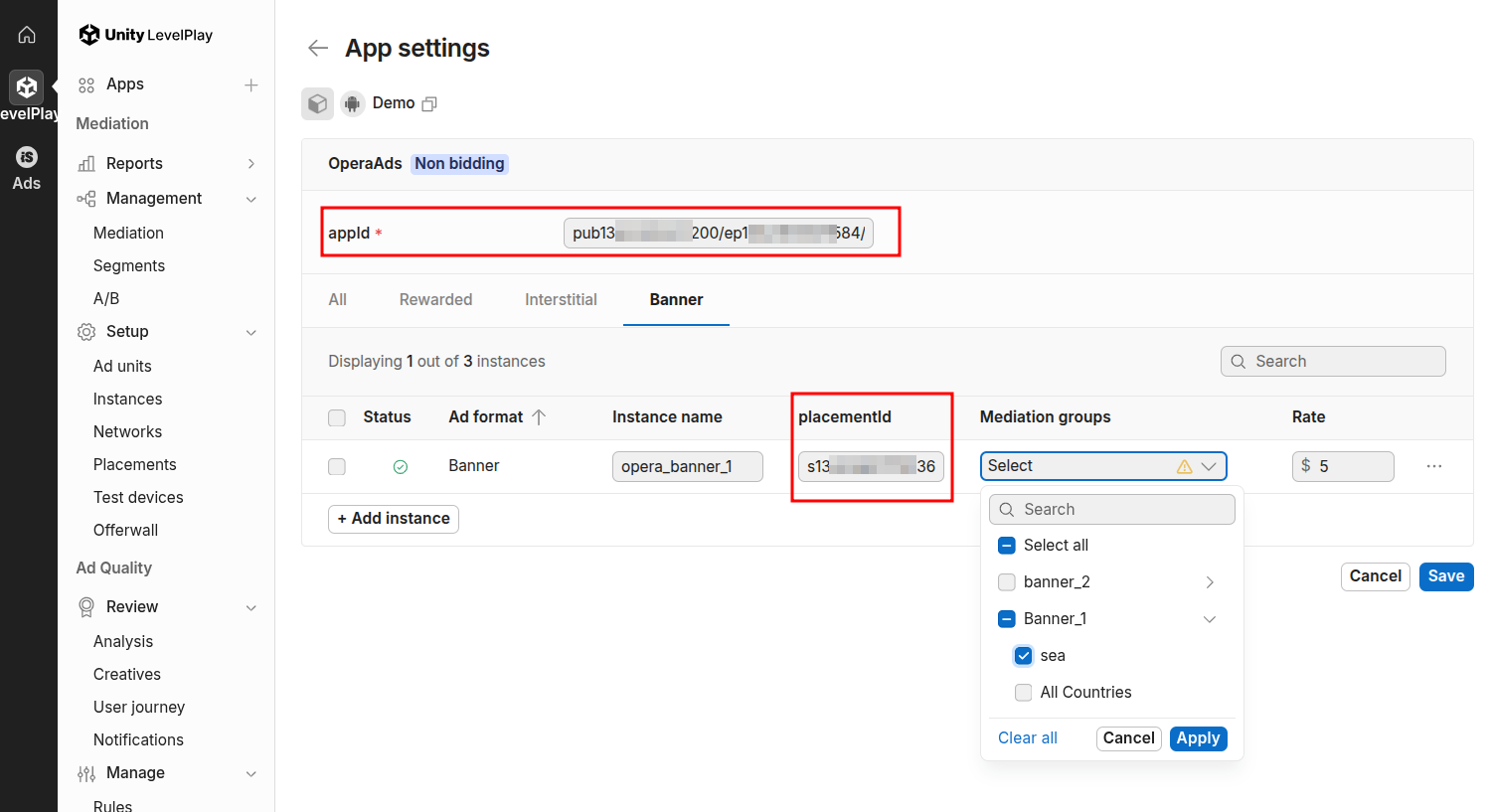The height and width of the screenshot is (812, 1490).
Task: Click the opera_banner_1 instance name field
Action: (688, 466)
